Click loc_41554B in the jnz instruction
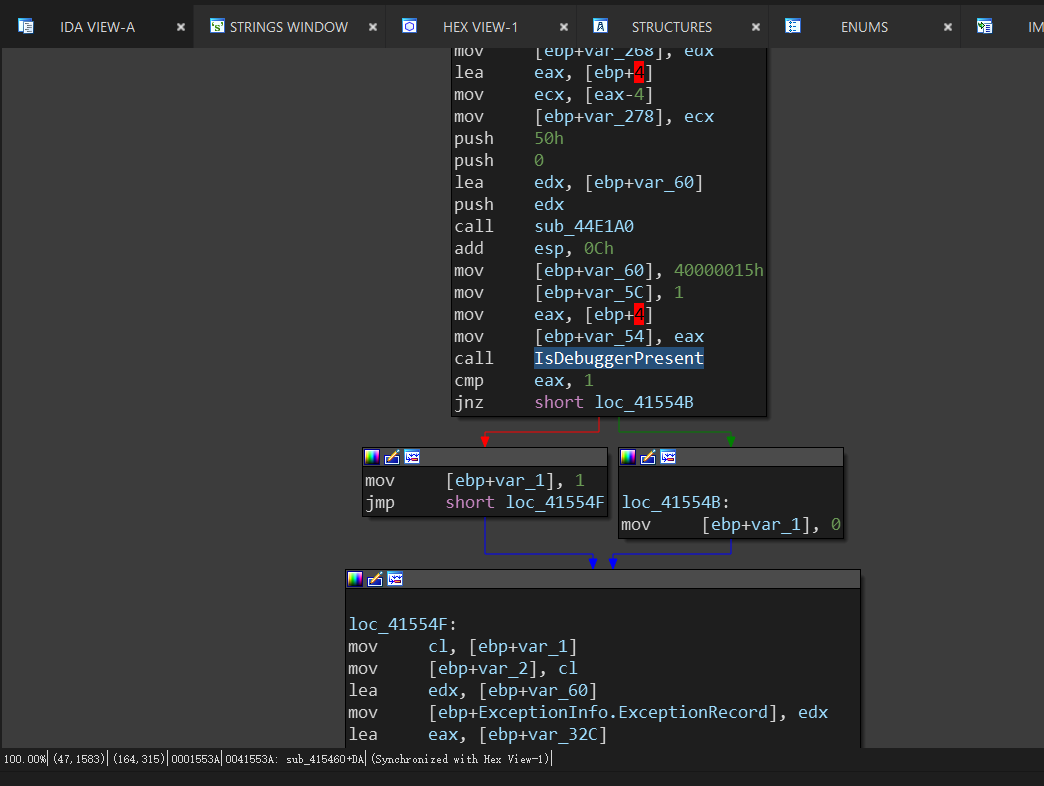The image size is (1044, 786). 644,402
